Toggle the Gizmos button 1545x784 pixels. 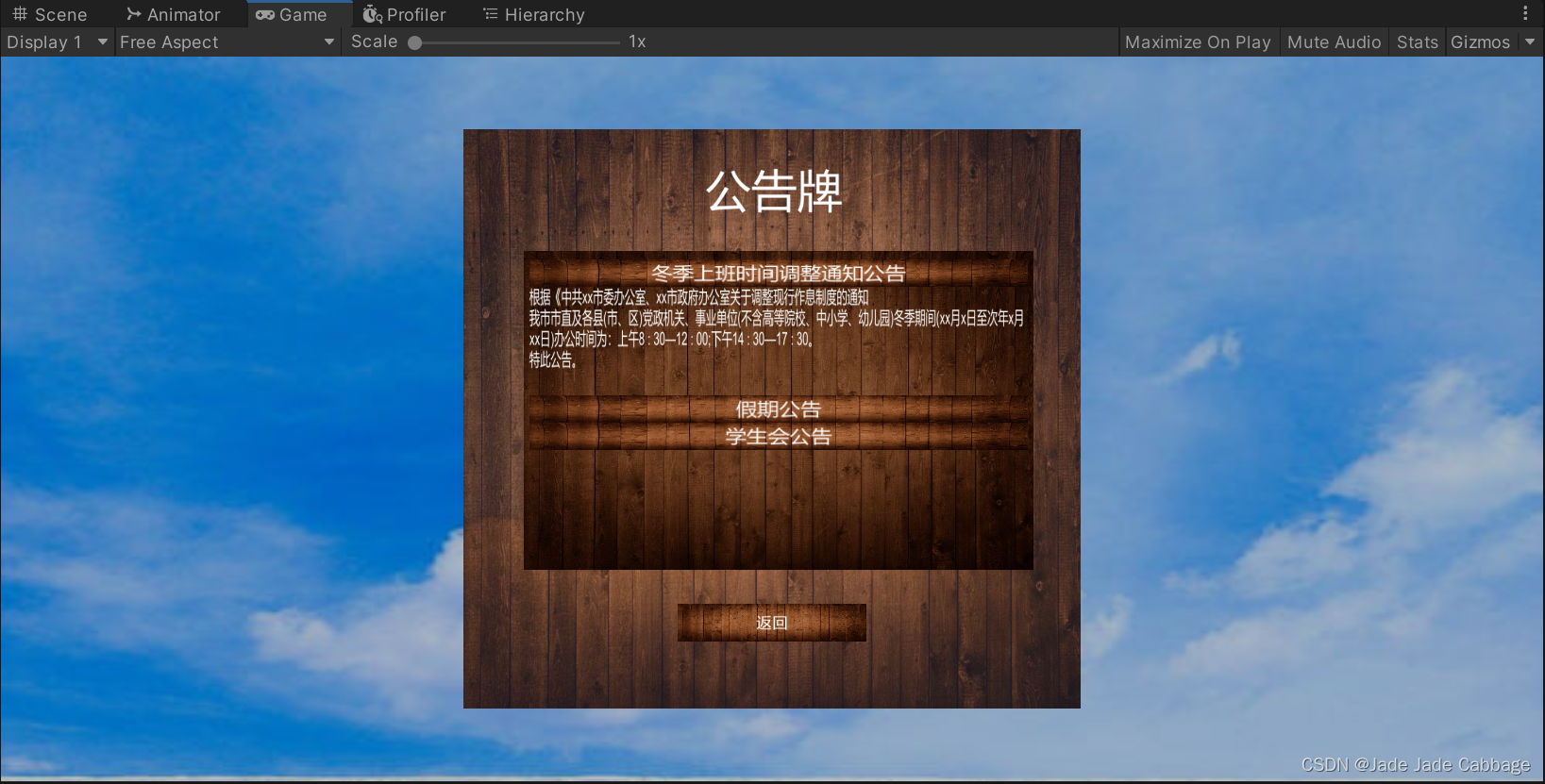[1480, 42]
